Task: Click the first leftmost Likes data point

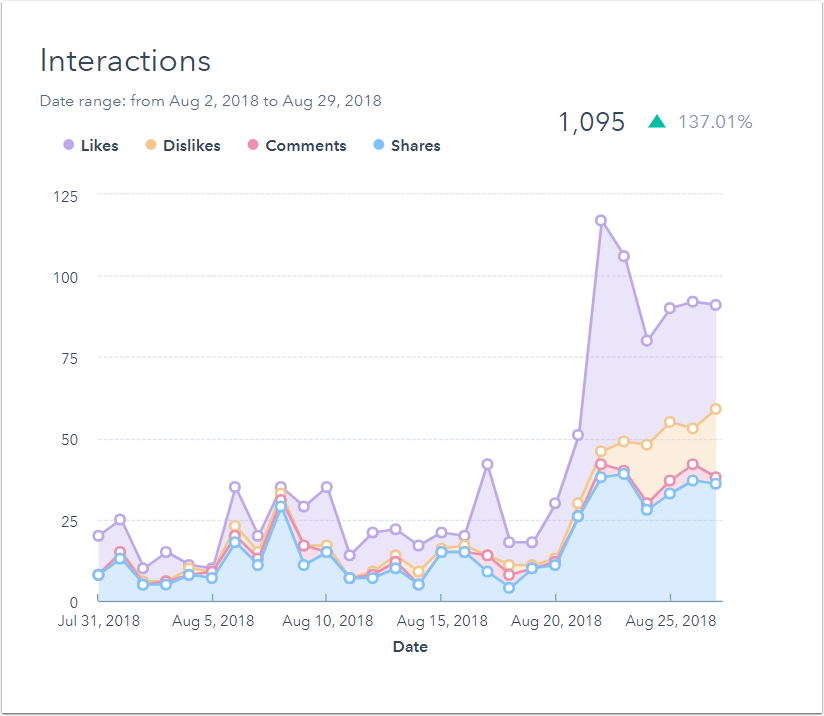Action: pyautogui.click(x=98, y=536)
